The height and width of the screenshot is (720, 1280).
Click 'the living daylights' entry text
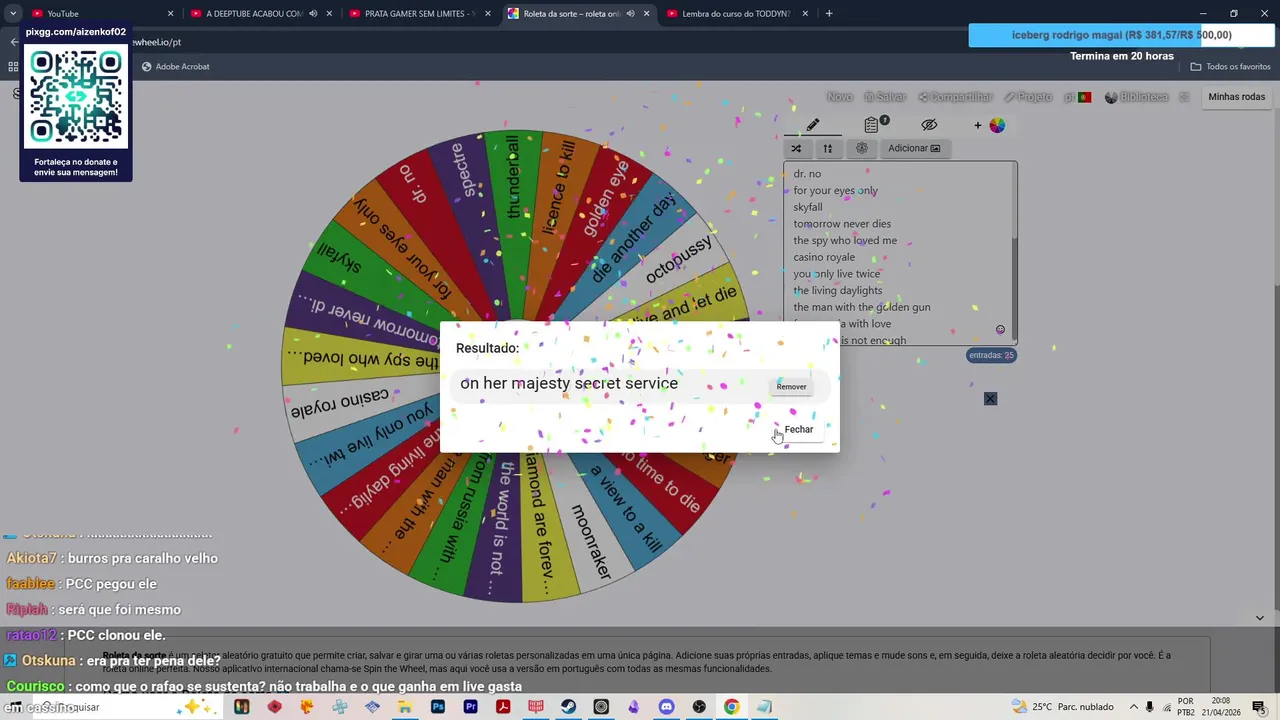[838, 290]
